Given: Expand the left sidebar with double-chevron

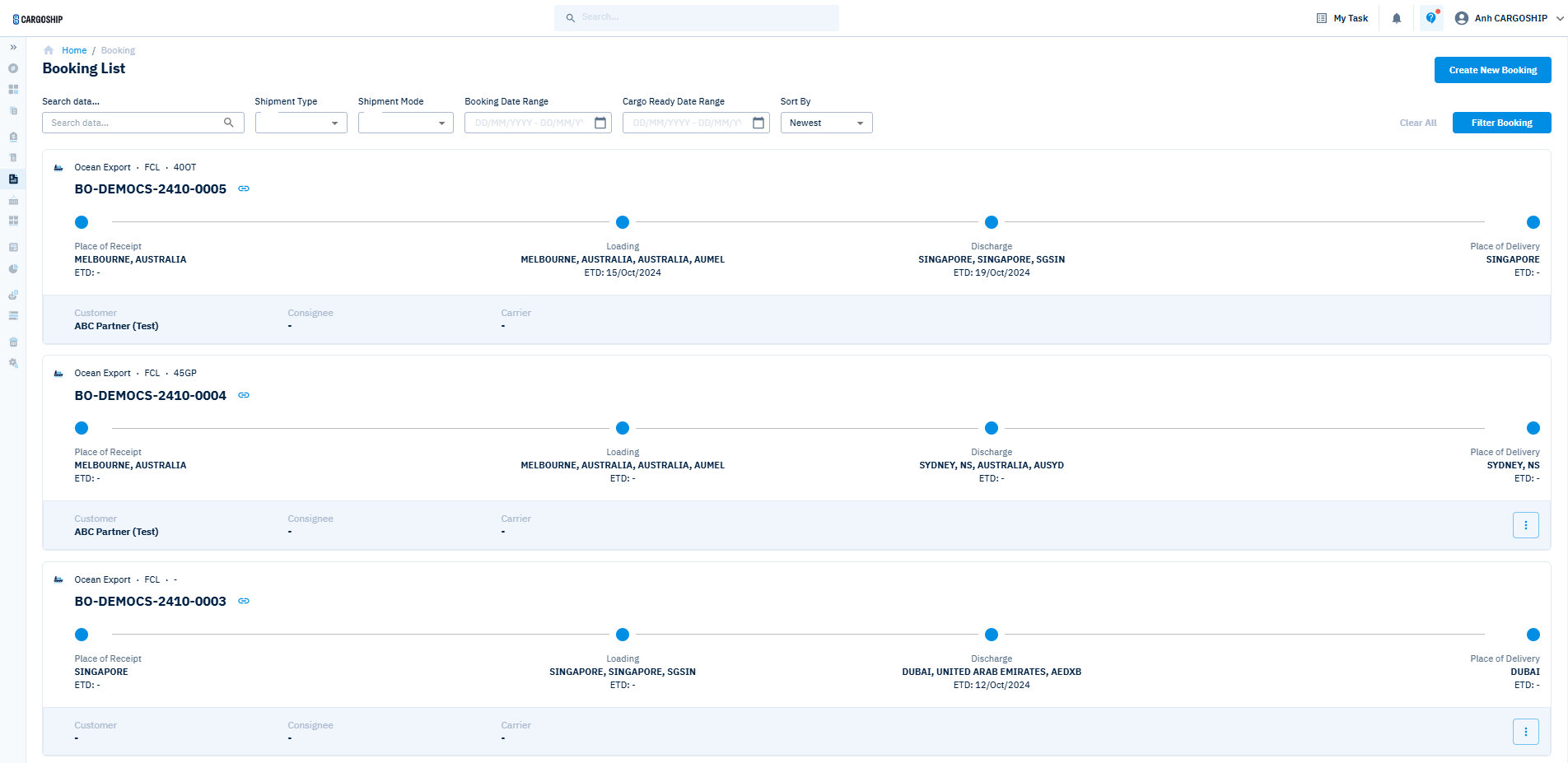Looking at the screenshot, I should tap(13, 48).
